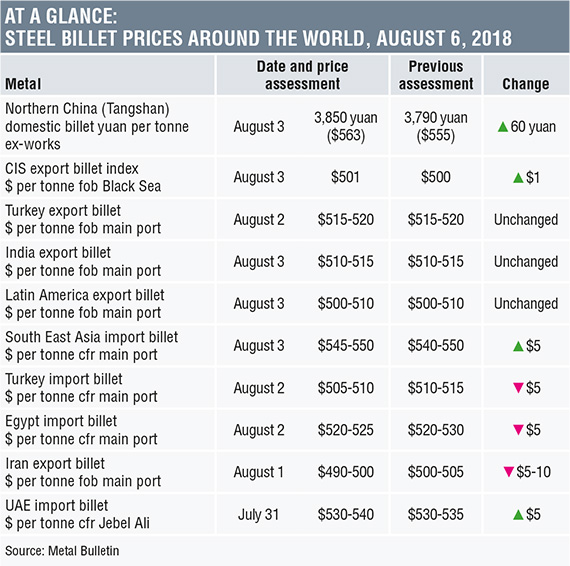Click Source: Metal Bulletin text
The image size is (570, 566).
click(x=62, y=551)
